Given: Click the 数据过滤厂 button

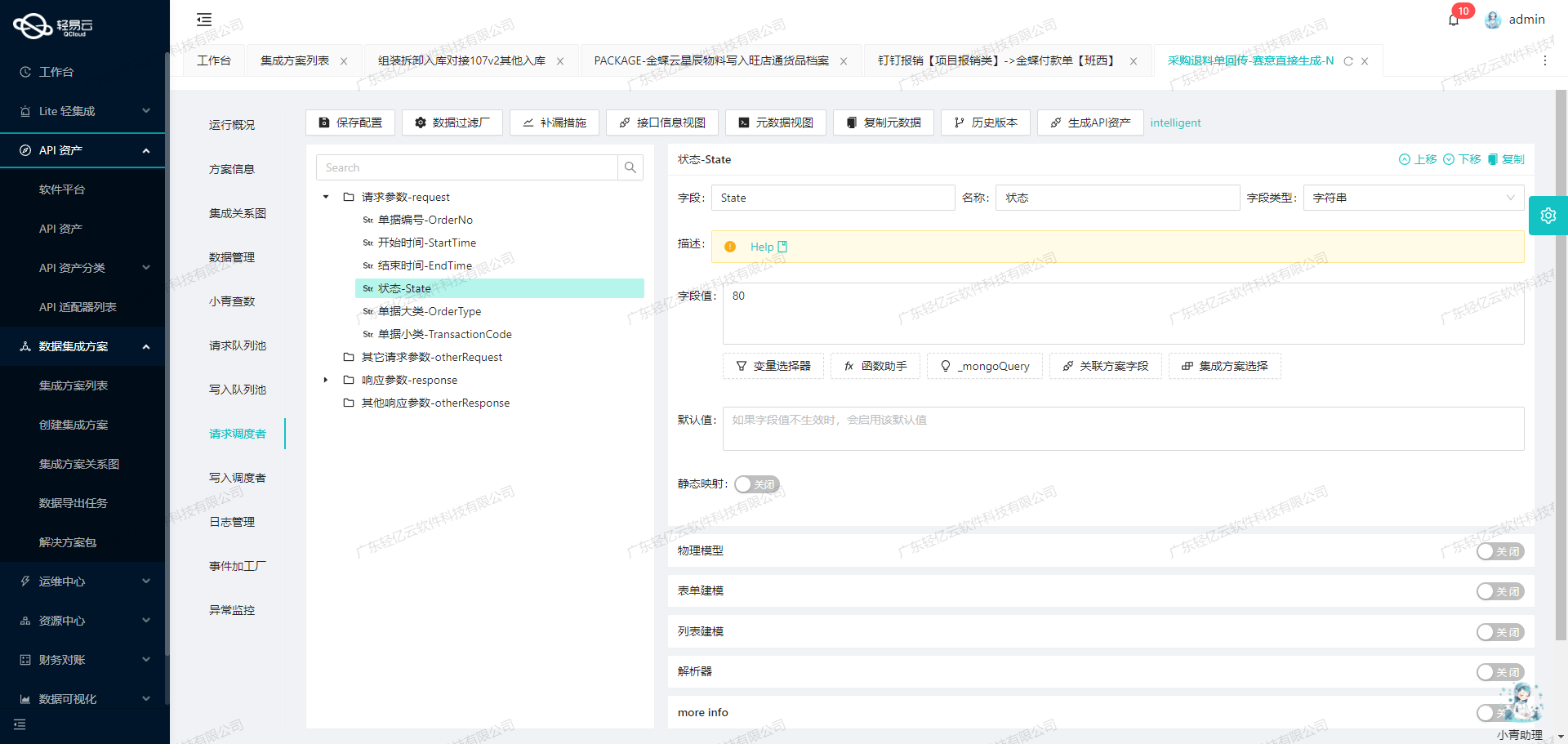Looking at the screenshot, I should (452, 123).
